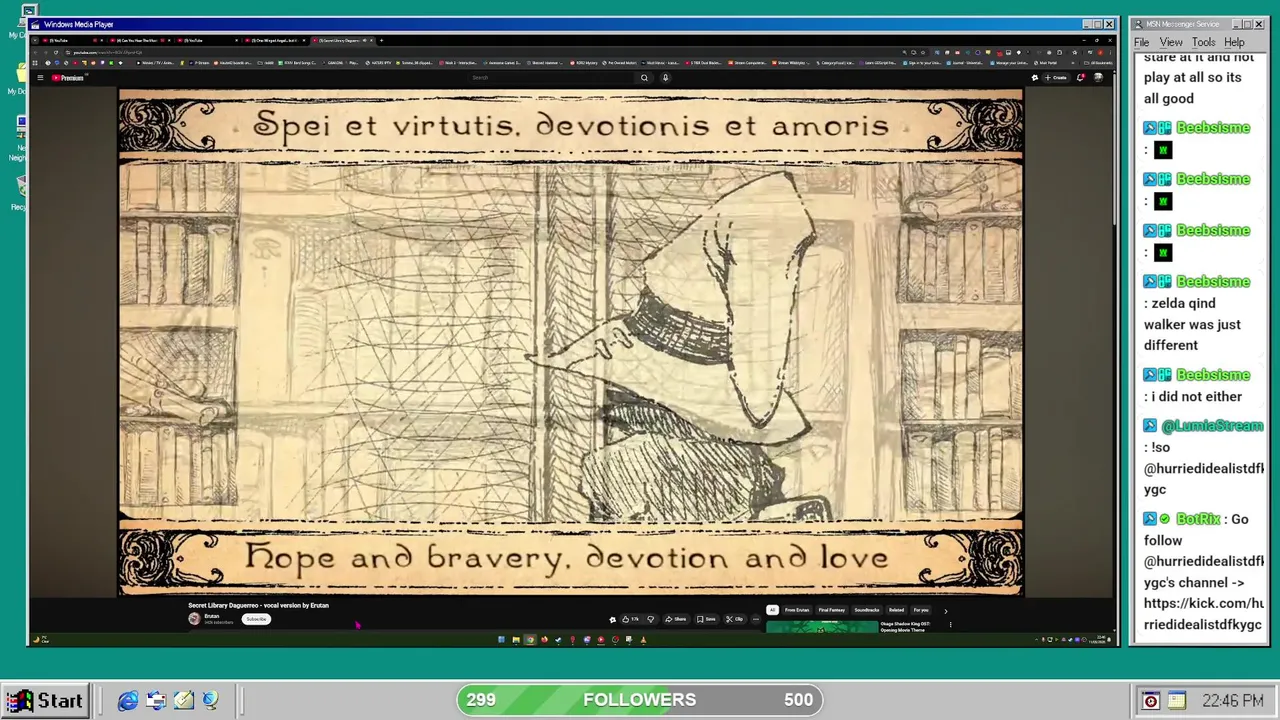Launch Internet Explorer from quick launch
The height and width of the screenshot is (720, 1280).
[128, 701]
